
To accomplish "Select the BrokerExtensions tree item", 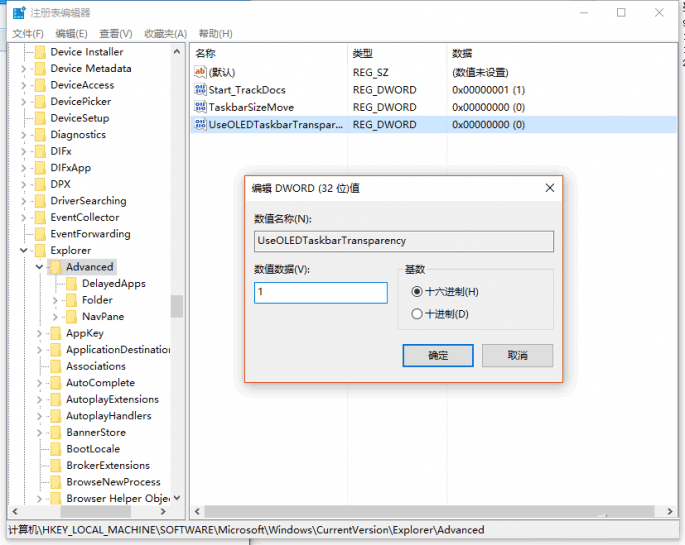I will tap(108, 466).
